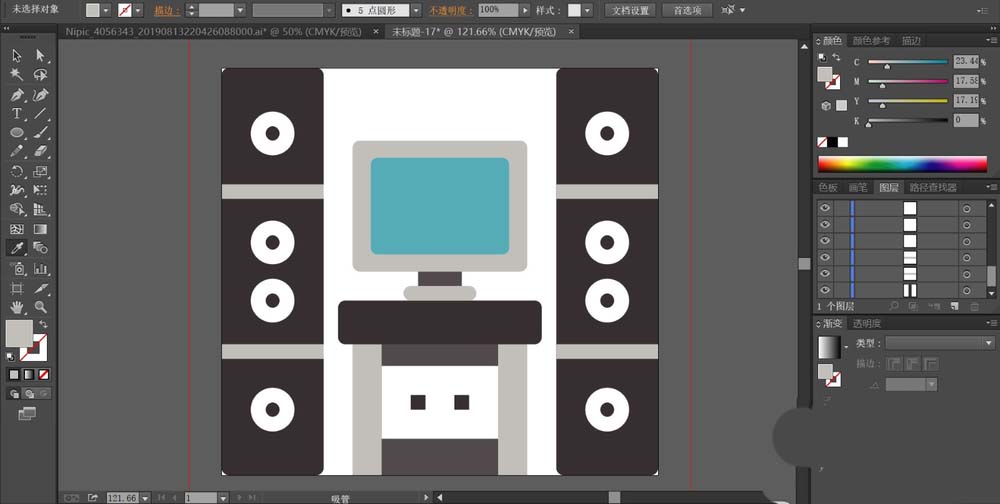Screen dimensions: 1000x504
Task: Activate the Type tool
Action: click(x=17, y=114)
